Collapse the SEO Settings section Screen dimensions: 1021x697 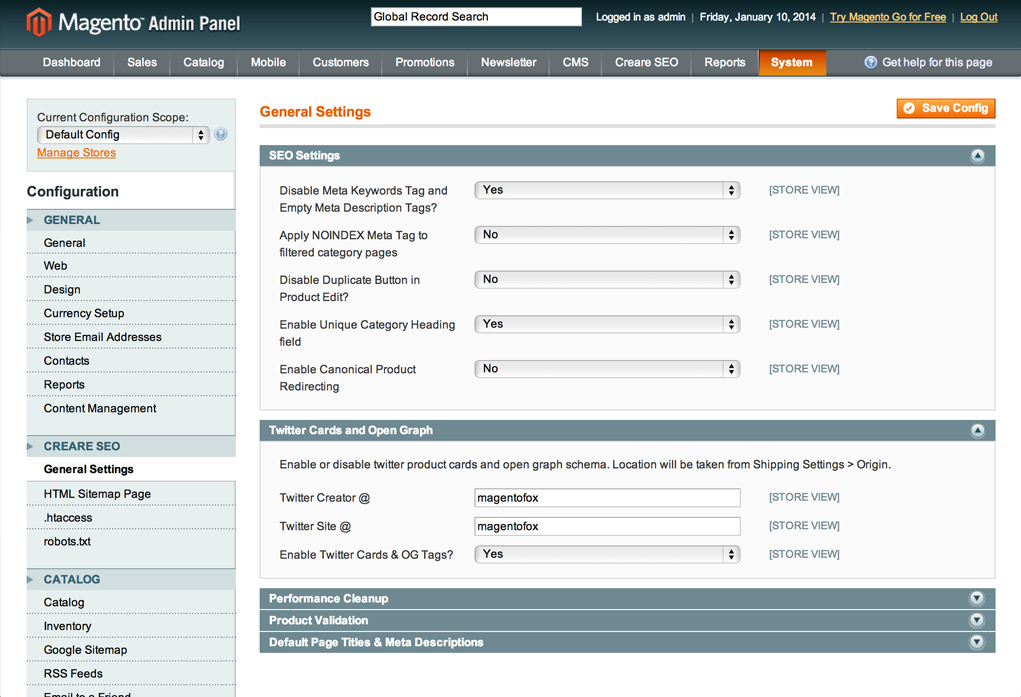click(977, 156)
